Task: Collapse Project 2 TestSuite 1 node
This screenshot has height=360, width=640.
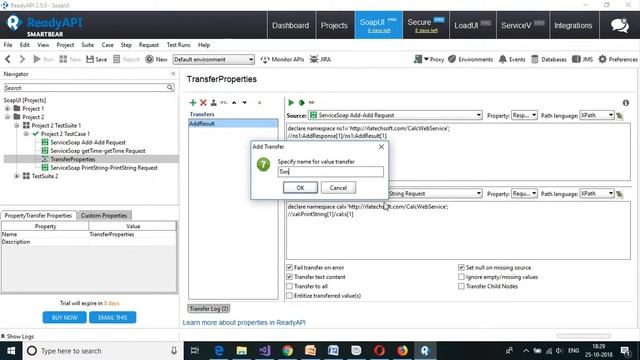Action: click(17, 125)
